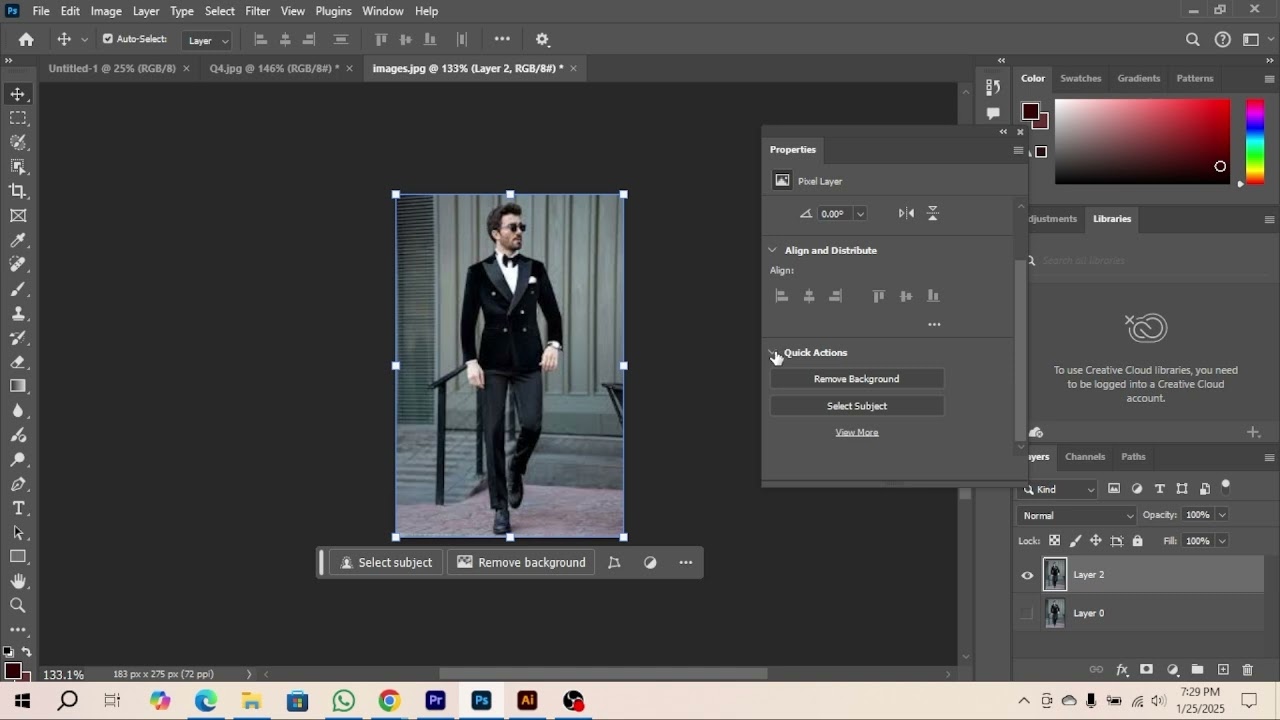Select the Eyedropper tool
The width and height of the screenshot is (1280, 720).
18,240
